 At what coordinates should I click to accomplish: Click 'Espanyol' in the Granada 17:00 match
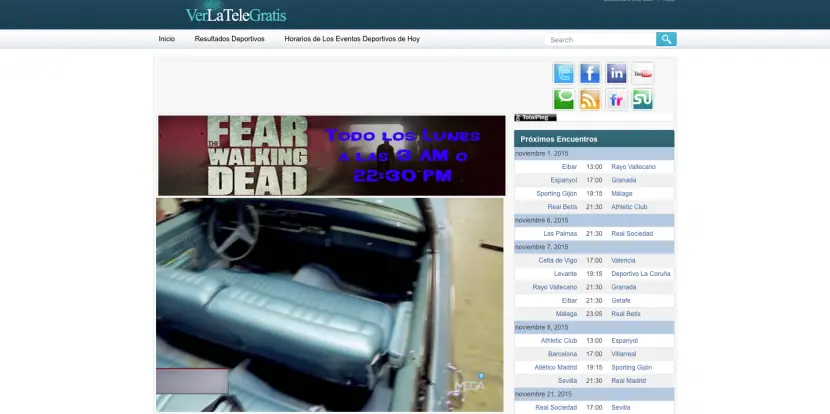point(564,180)
